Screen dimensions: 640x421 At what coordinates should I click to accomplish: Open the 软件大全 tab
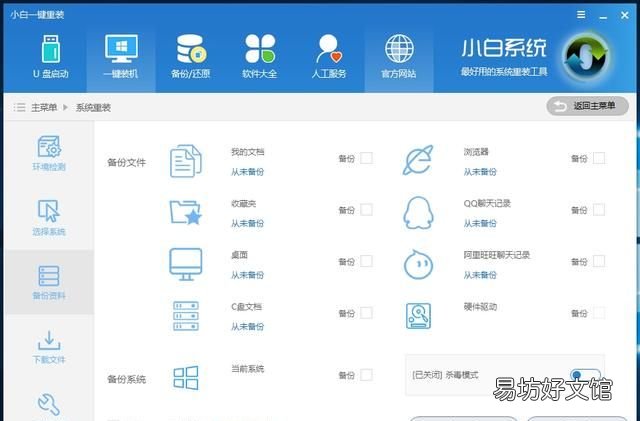[260, 57]
